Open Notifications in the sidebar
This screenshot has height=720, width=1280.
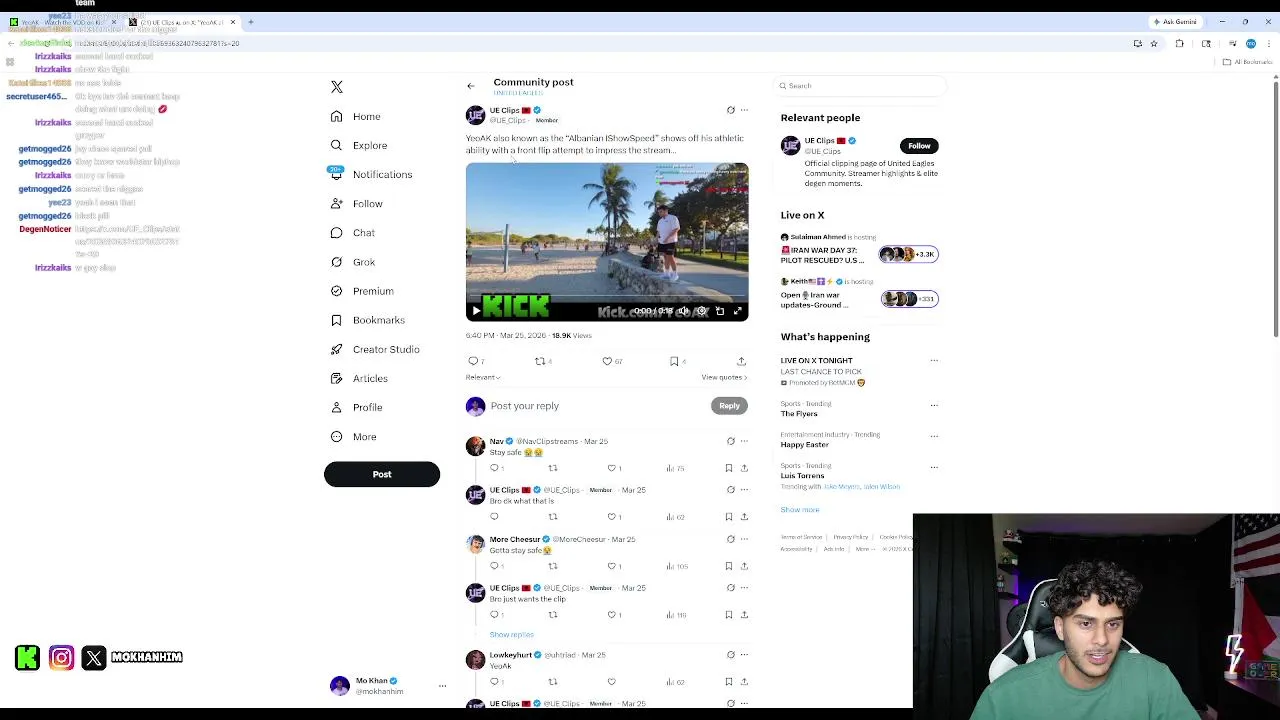click(x=370, y=175)
